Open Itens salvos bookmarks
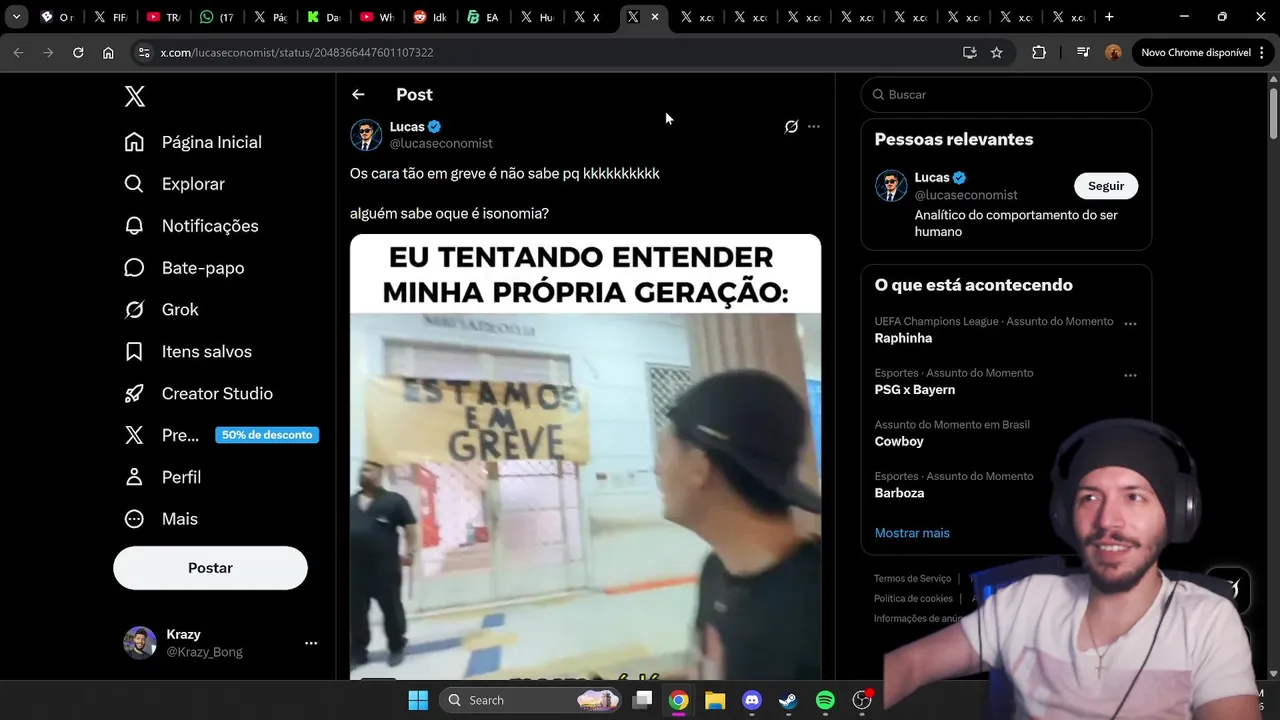 (188, 352)
